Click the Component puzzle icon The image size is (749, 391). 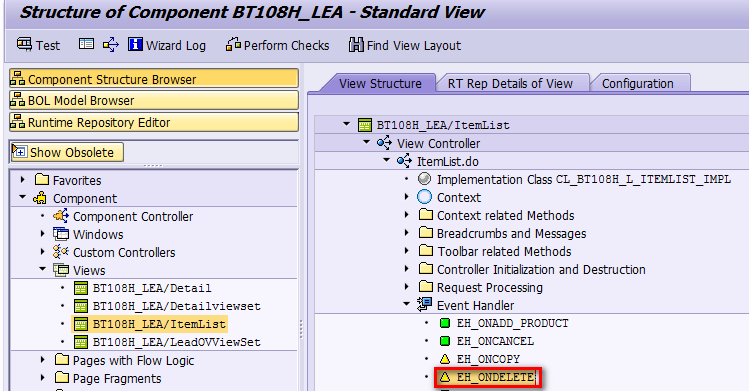point(40,198)
